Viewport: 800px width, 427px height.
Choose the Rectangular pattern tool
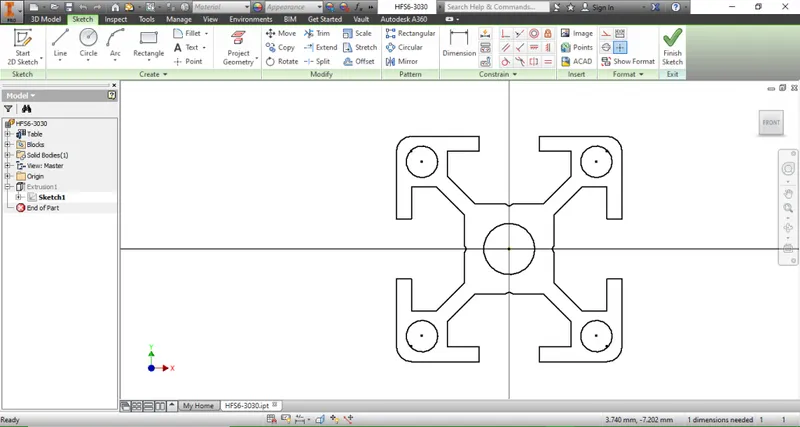point(411,33)
